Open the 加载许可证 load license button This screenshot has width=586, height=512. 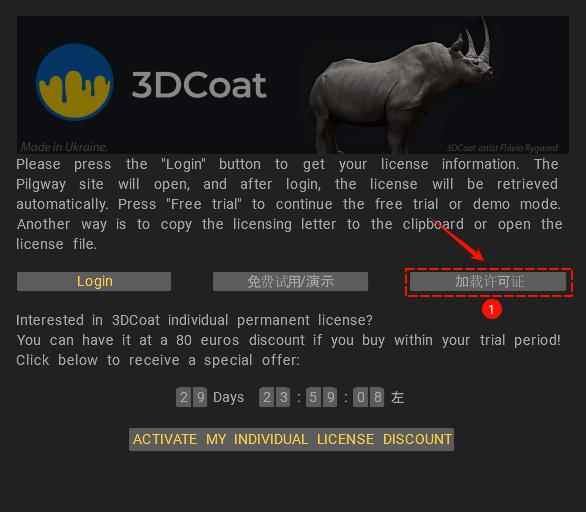pyautogui.click(x=488, y=281)
